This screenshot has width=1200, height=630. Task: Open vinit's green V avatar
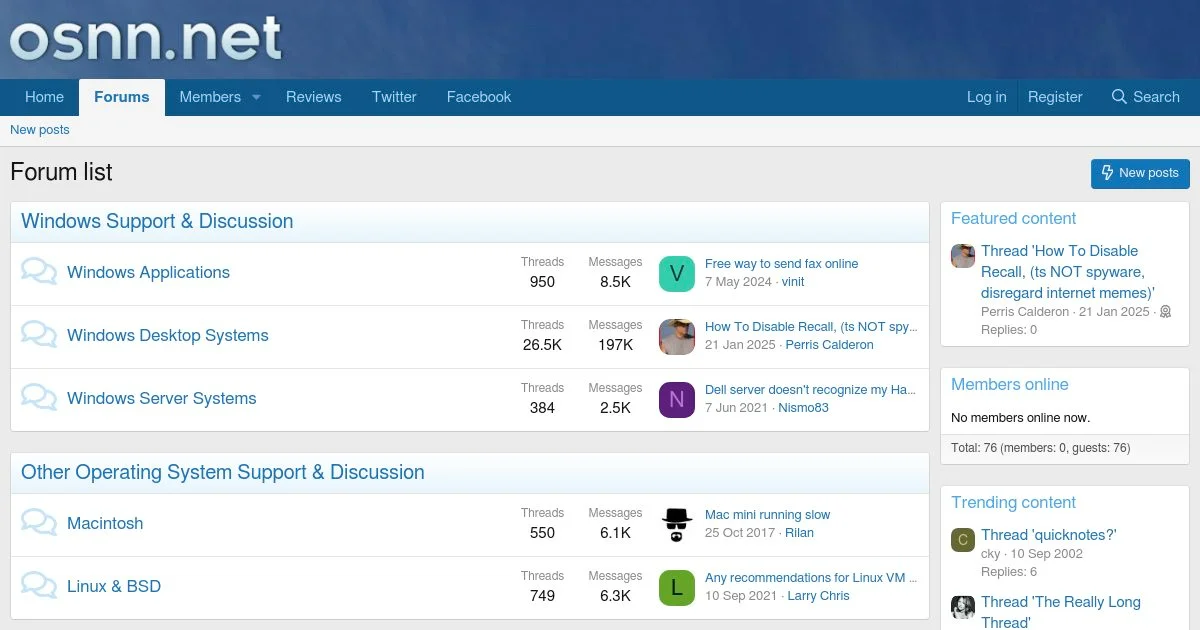click(x=676, y=273)
